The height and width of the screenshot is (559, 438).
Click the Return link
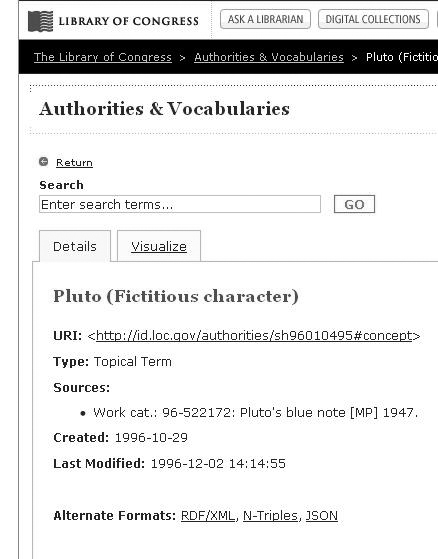pyautogui.click(x=74, y=163)
